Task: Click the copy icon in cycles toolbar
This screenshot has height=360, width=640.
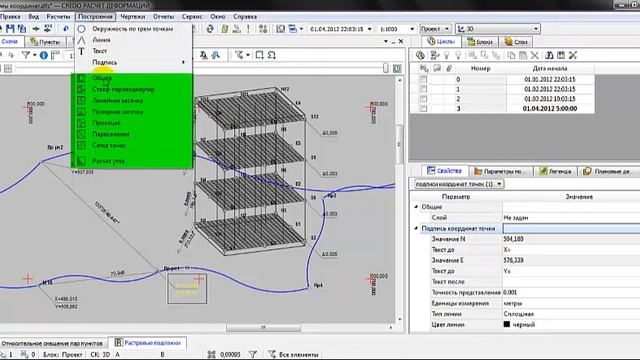Action: tap(511, 55)
